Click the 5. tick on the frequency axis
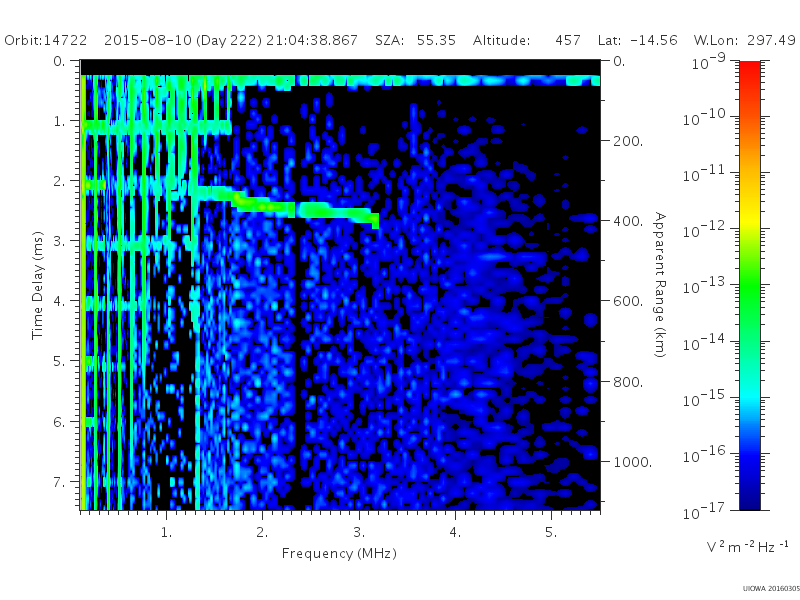This screenshot has width=800, height=600. click(x=551, y=533)
